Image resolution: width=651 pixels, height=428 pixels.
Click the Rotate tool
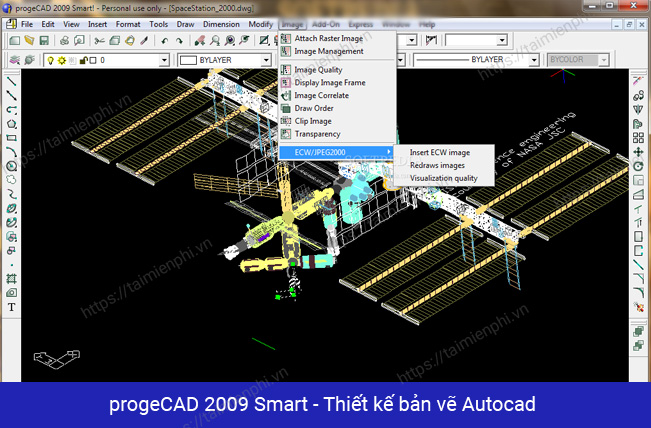pos(638,166)
